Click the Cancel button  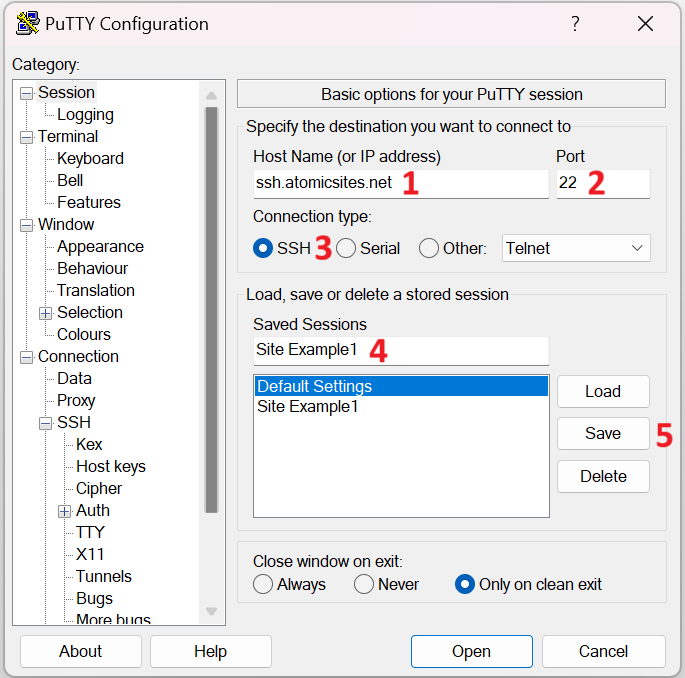click(x=603, y=651)
